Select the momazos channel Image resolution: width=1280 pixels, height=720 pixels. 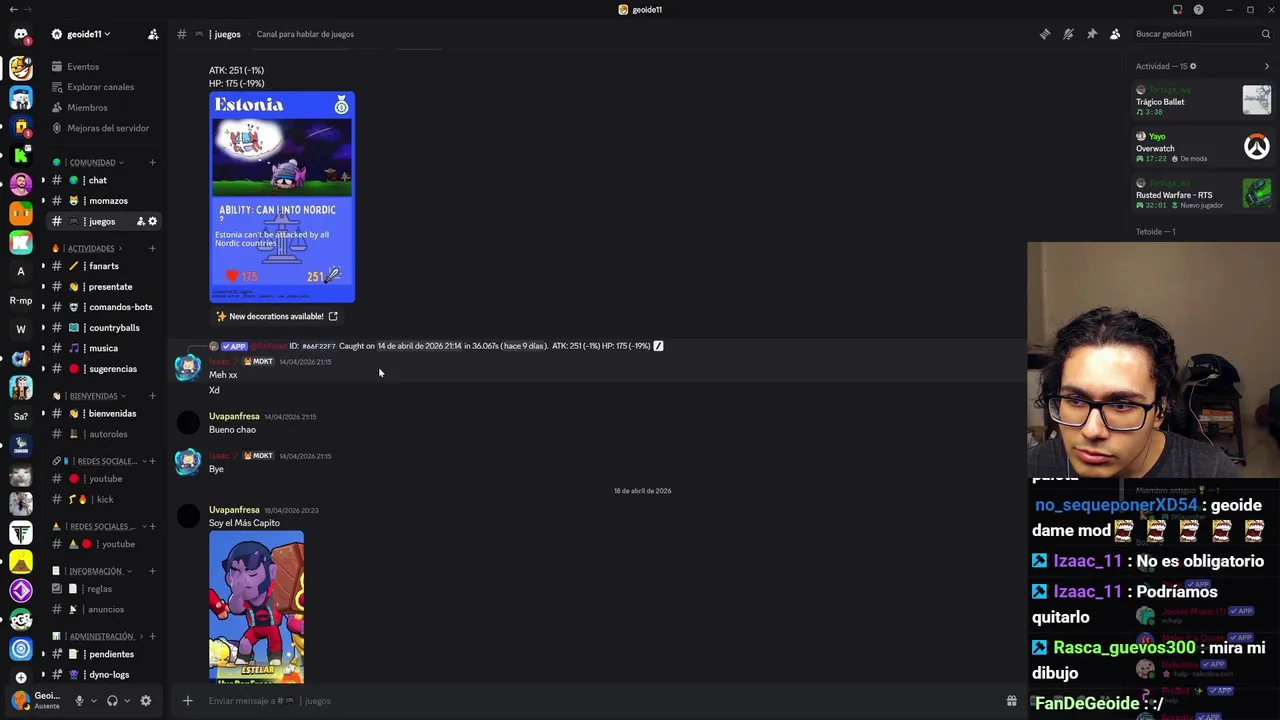tap(103, 201)
